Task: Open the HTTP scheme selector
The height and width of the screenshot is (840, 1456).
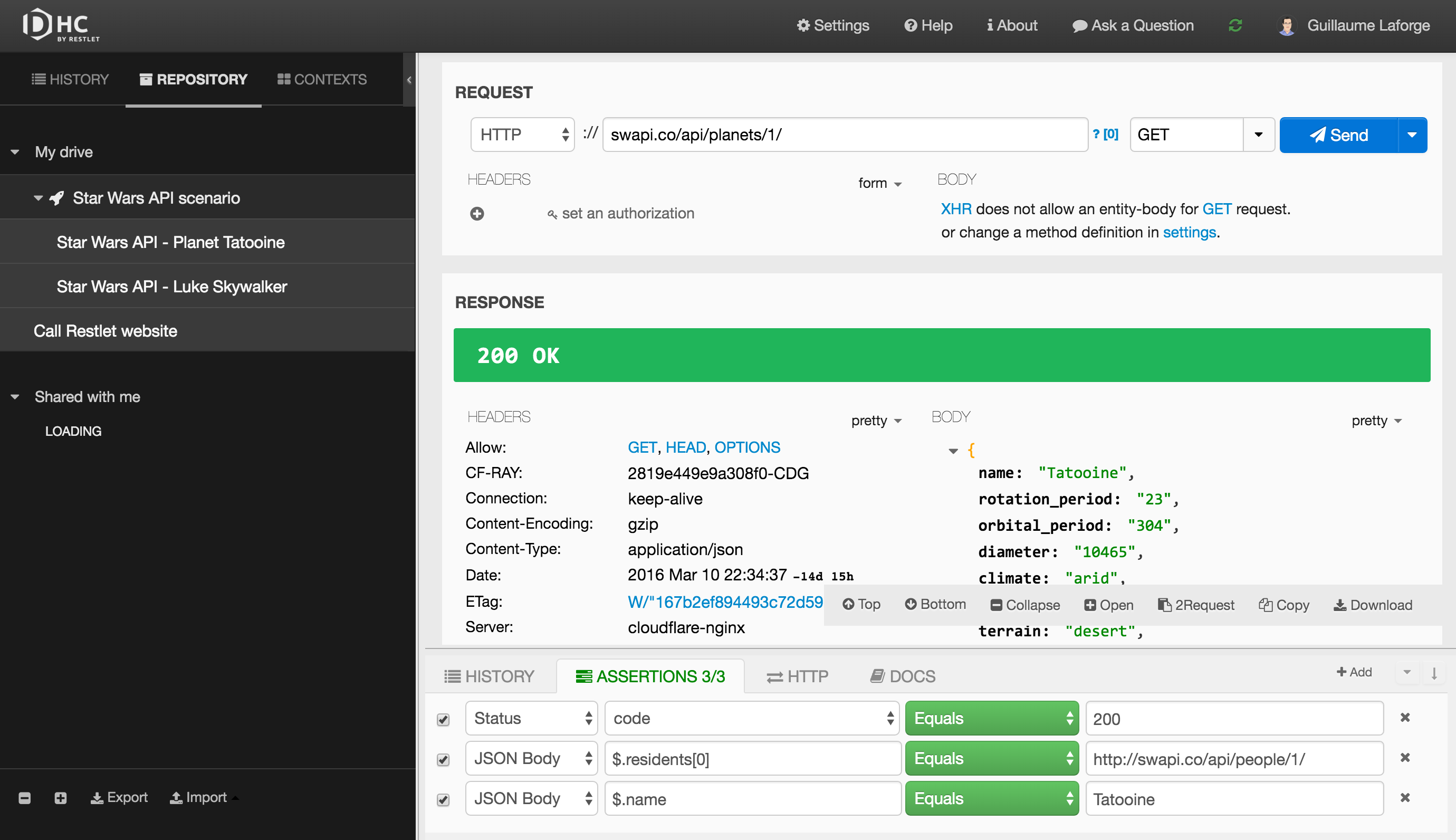Action: (x=522, y=135)
